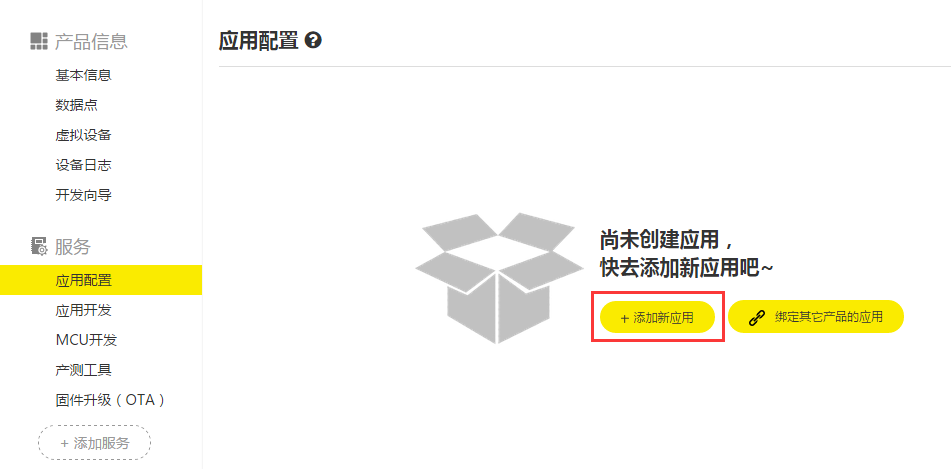Click the 服务 section heading text
The height and width of the screenshot is (469, 951).
tap(73, 246)
